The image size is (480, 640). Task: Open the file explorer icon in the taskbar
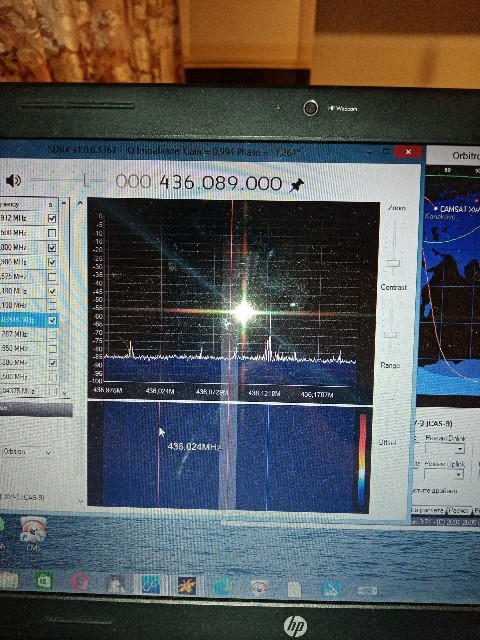9,580
